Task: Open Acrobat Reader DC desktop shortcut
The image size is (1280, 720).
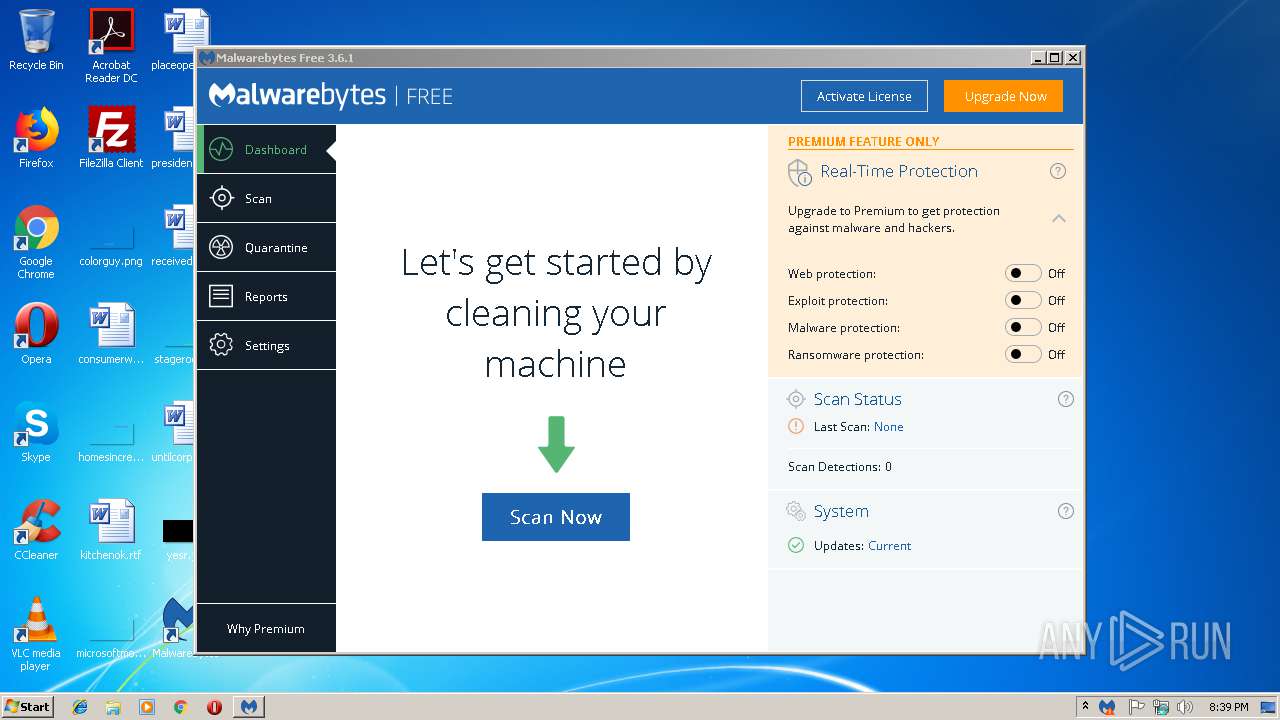Action: click(x=111, y=47)
